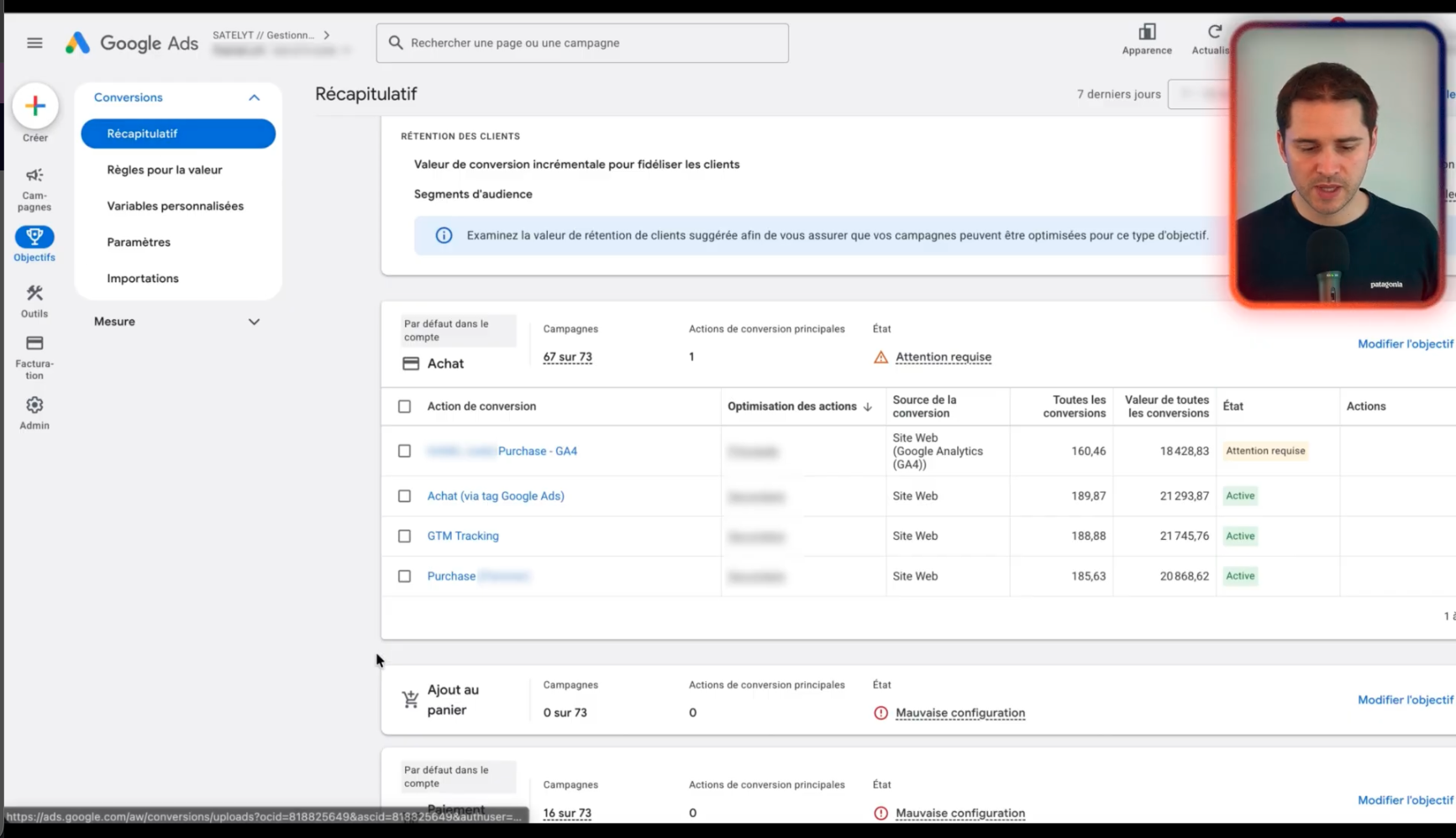
Task: Check the Purchase - GA4 row checkbox
Action: pos(404,451)
